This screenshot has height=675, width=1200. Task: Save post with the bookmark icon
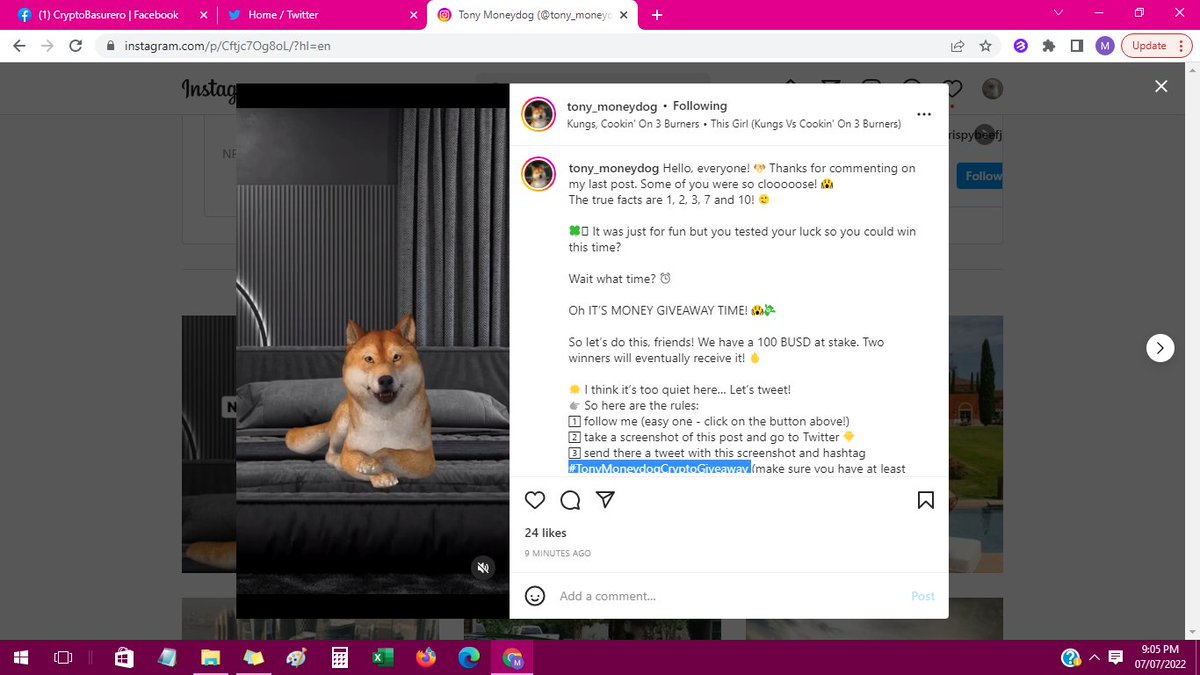click(926, 500)
